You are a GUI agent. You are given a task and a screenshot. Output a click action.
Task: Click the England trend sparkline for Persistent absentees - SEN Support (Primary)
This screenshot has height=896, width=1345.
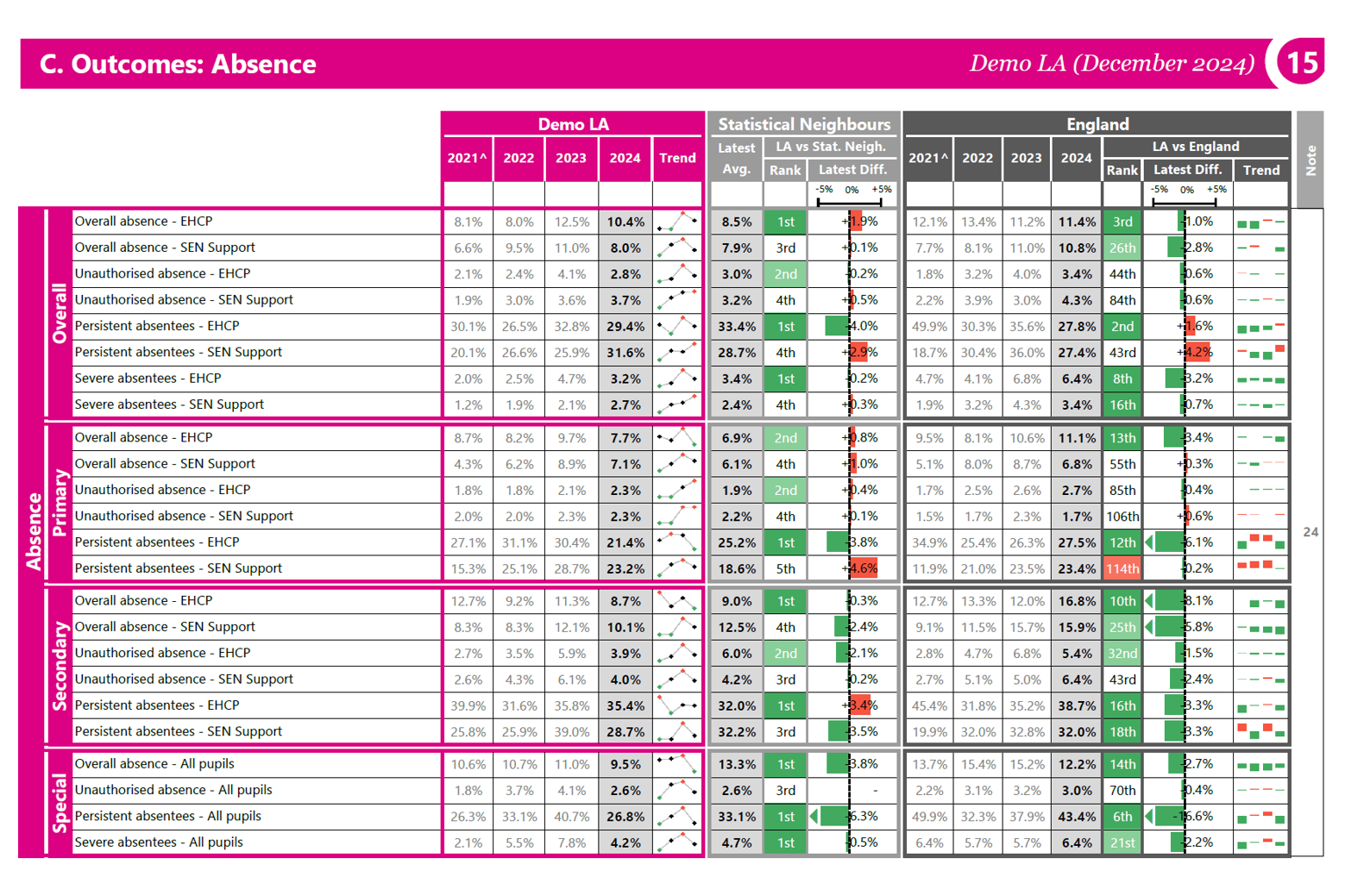tap(1260, 567)
